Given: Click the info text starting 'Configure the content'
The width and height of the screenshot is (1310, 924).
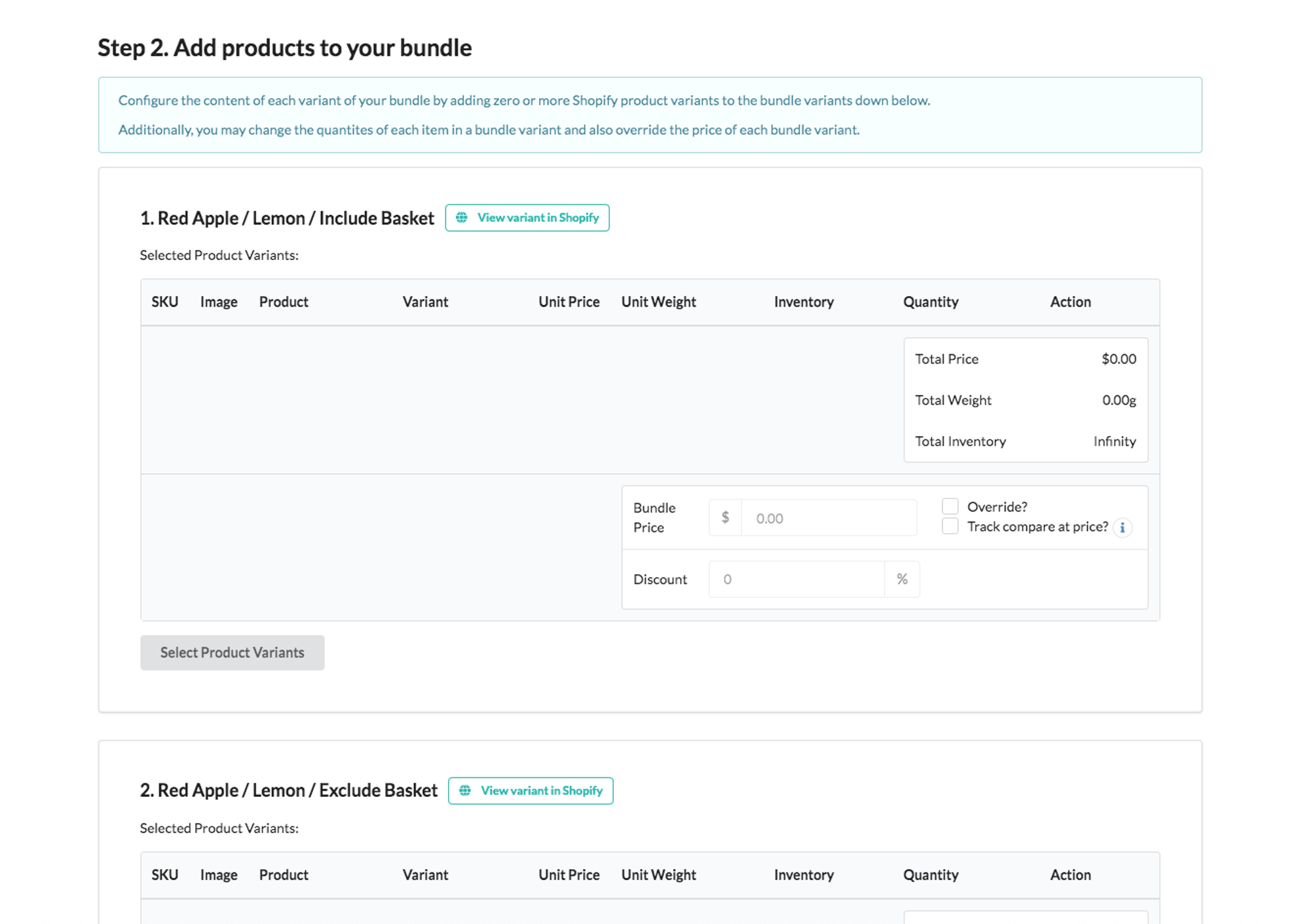Looking at the screenshot, I should click(x=524, y=100).
